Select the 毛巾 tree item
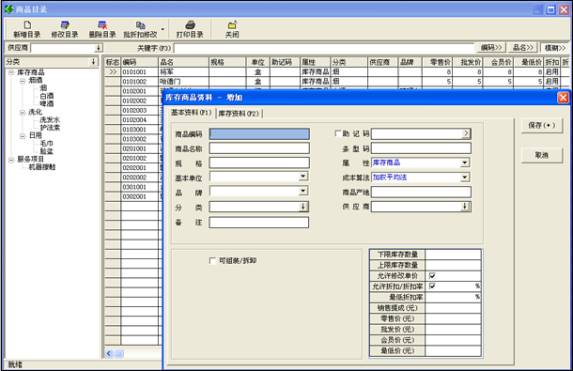 coord(47,143)
